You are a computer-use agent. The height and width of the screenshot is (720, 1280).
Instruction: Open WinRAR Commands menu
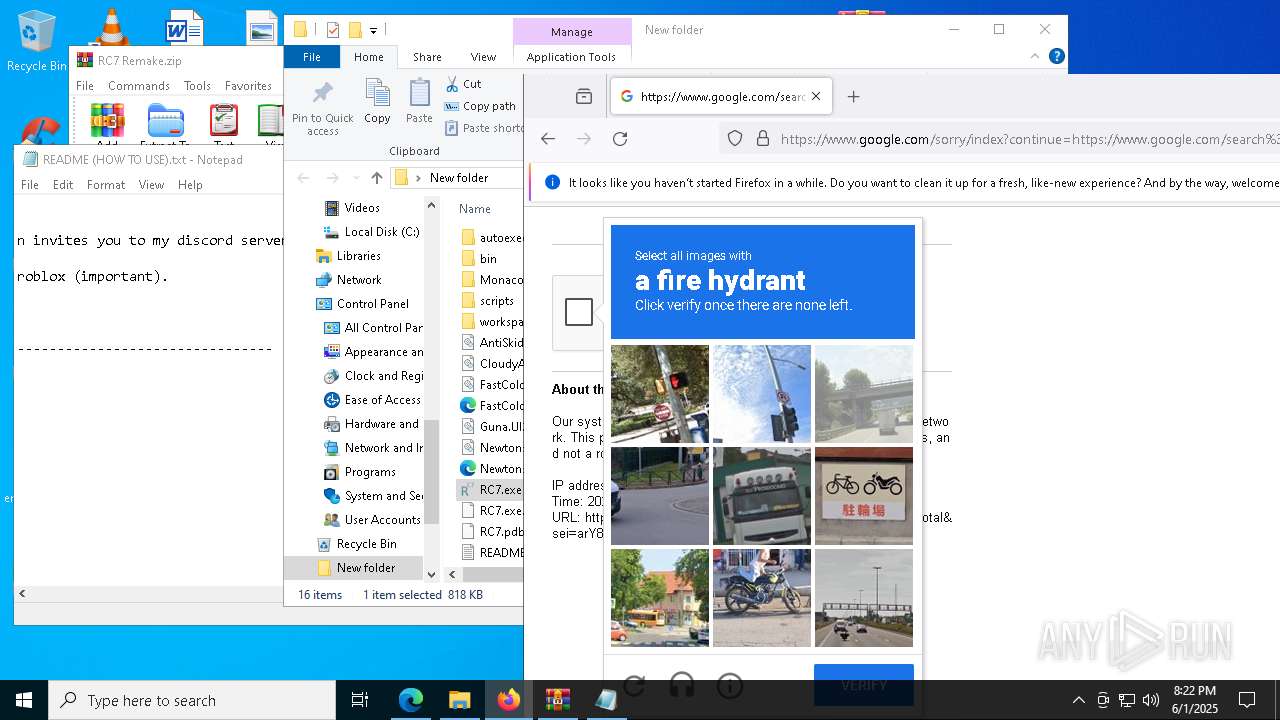coord(139,86)
